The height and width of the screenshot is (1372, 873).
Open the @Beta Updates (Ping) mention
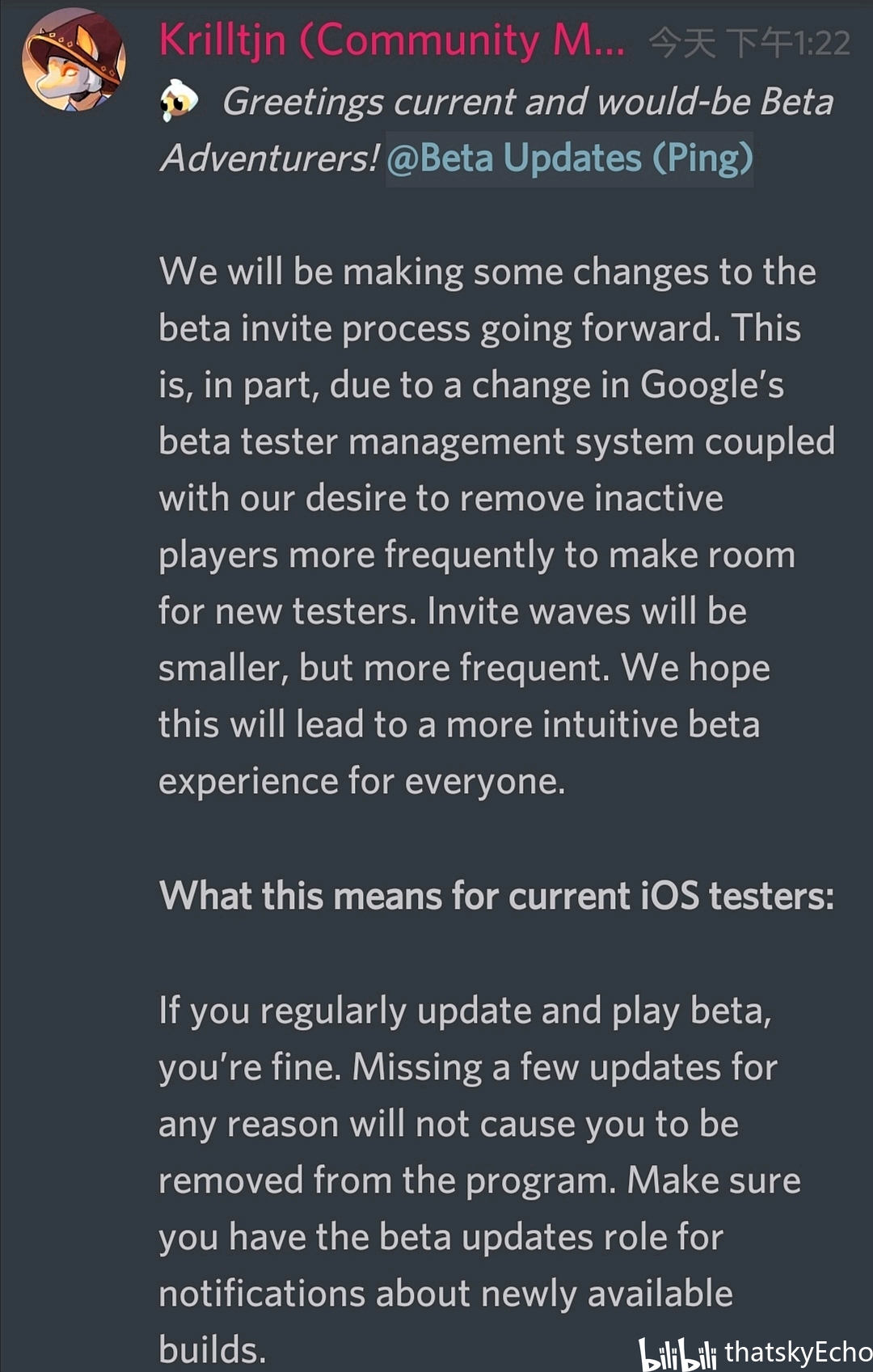pos(569,158)
